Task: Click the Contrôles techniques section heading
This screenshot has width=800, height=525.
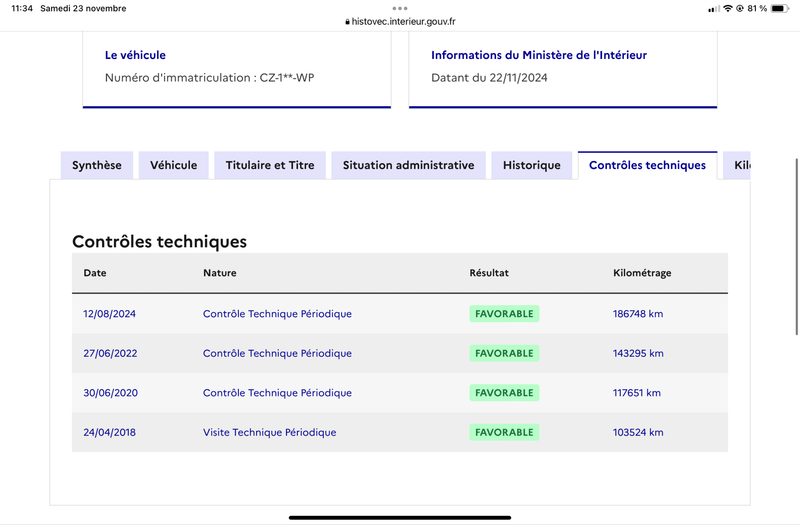Action: tap(159, 241)
